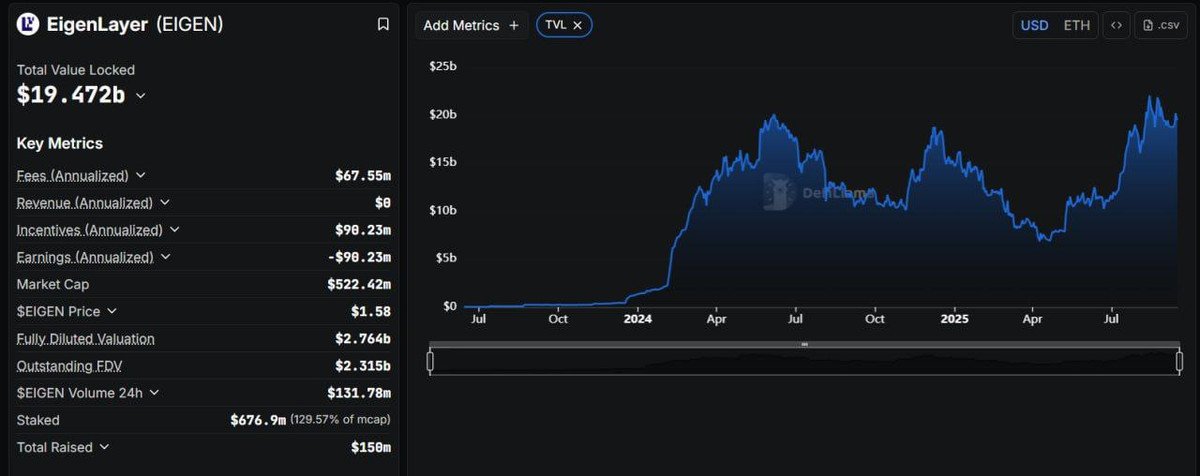Open the embed code icon button
The height and width of the screenshot is (476, 1200).
1116,25
